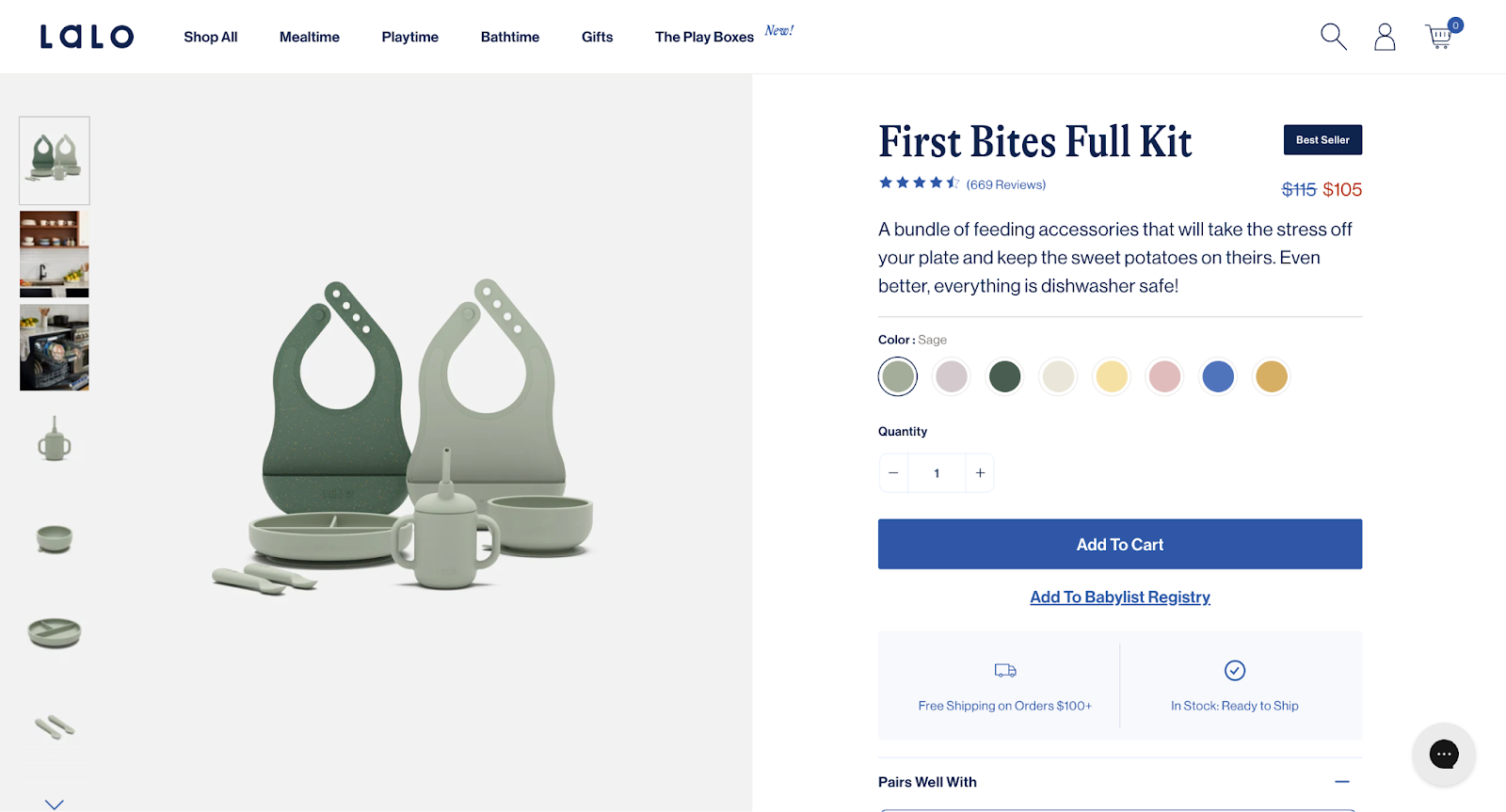Click Add To Babylist Registry link
The height and width of the screenshot is (812, 1506).
click(1119, 597)
